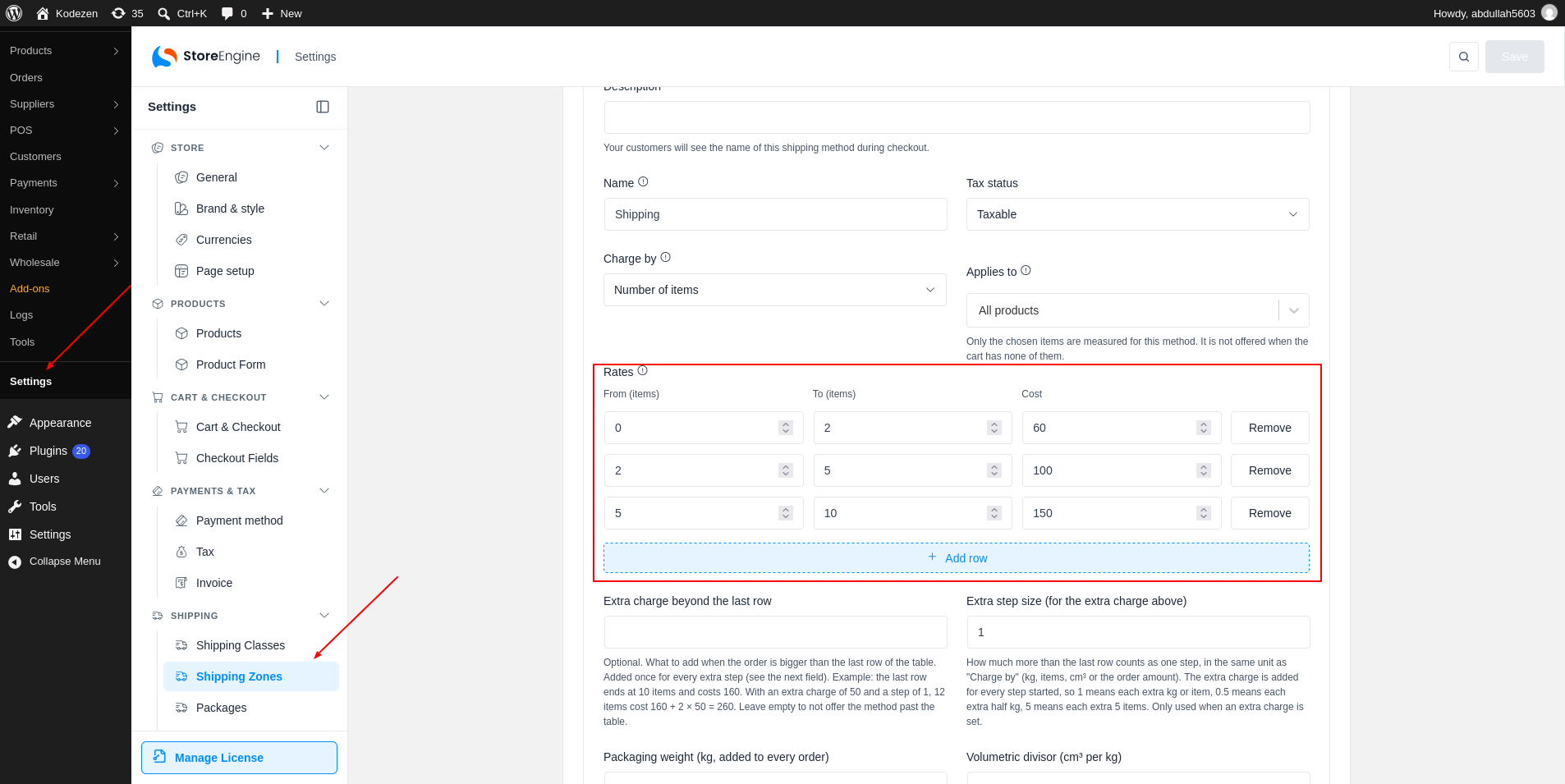Screen dimensions: 1565x784
Task: Click the Name input containing Shipping
Action: coord(775,214)
